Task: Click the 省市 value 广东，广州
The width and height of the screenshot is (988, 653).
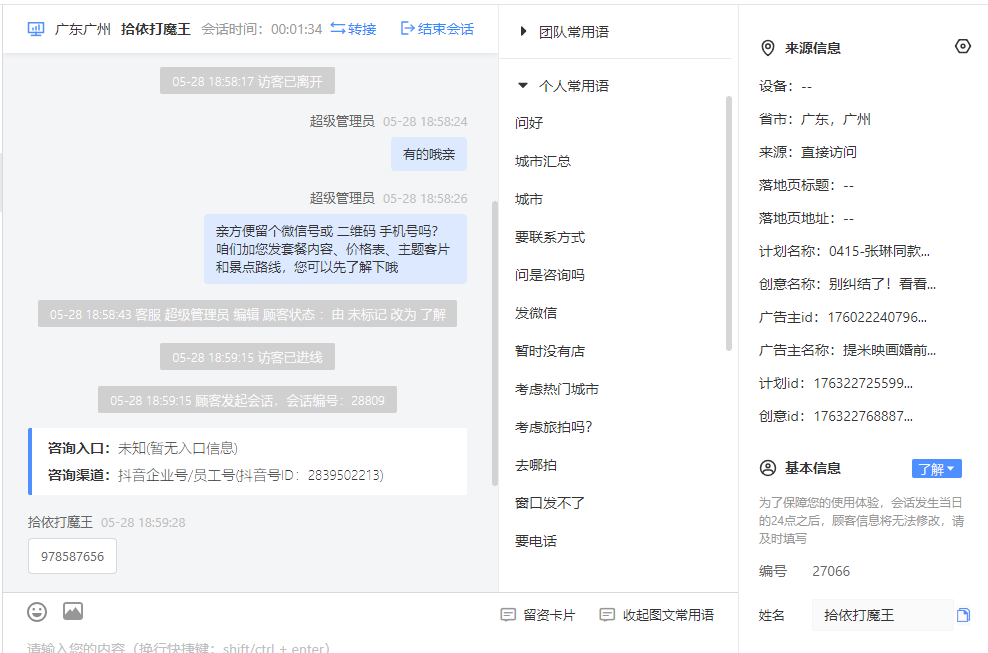Action: pos(836,119)
